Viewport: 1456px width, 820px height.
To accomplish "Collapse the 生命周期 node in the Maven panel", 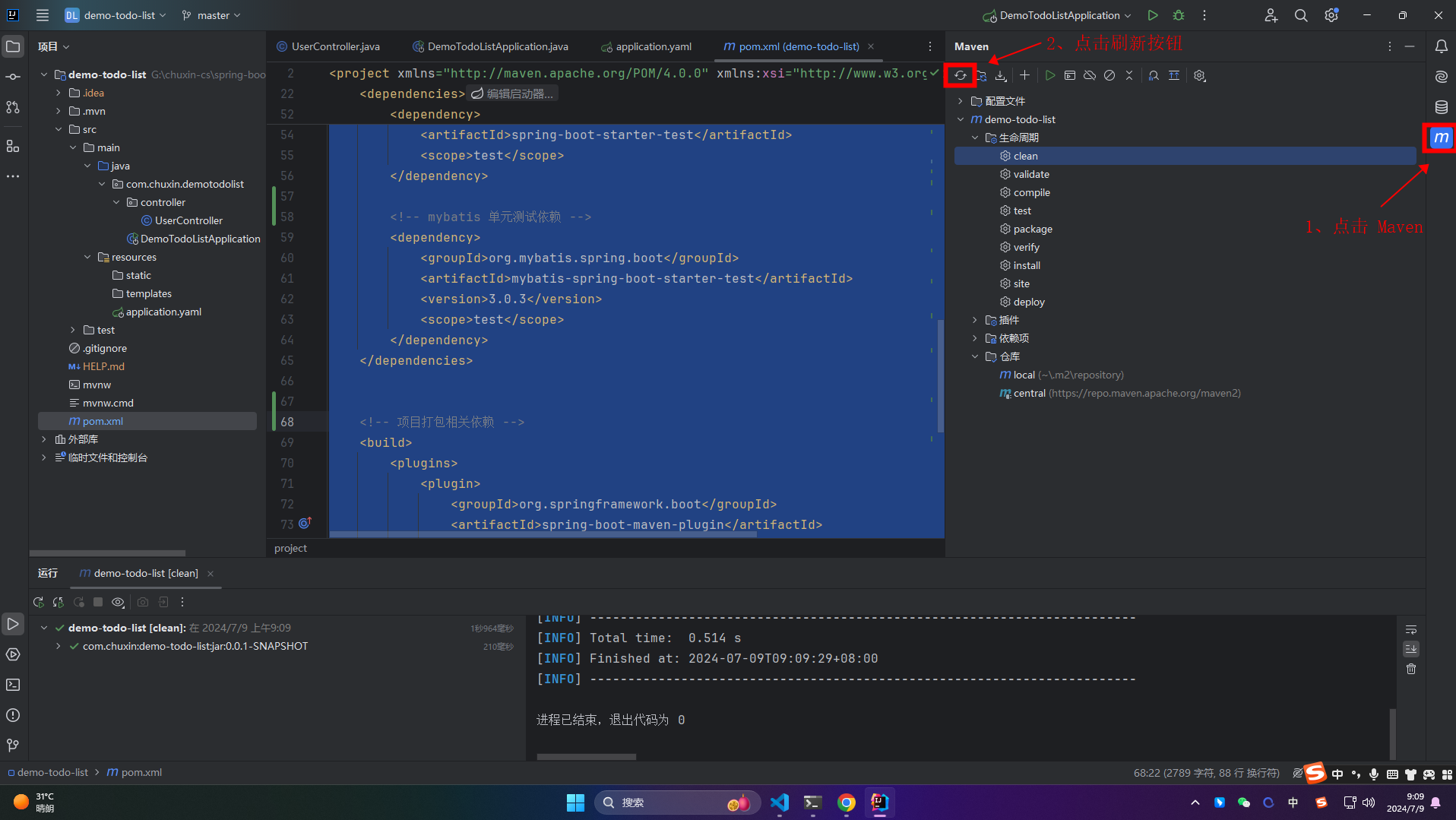I will point(975,138).
